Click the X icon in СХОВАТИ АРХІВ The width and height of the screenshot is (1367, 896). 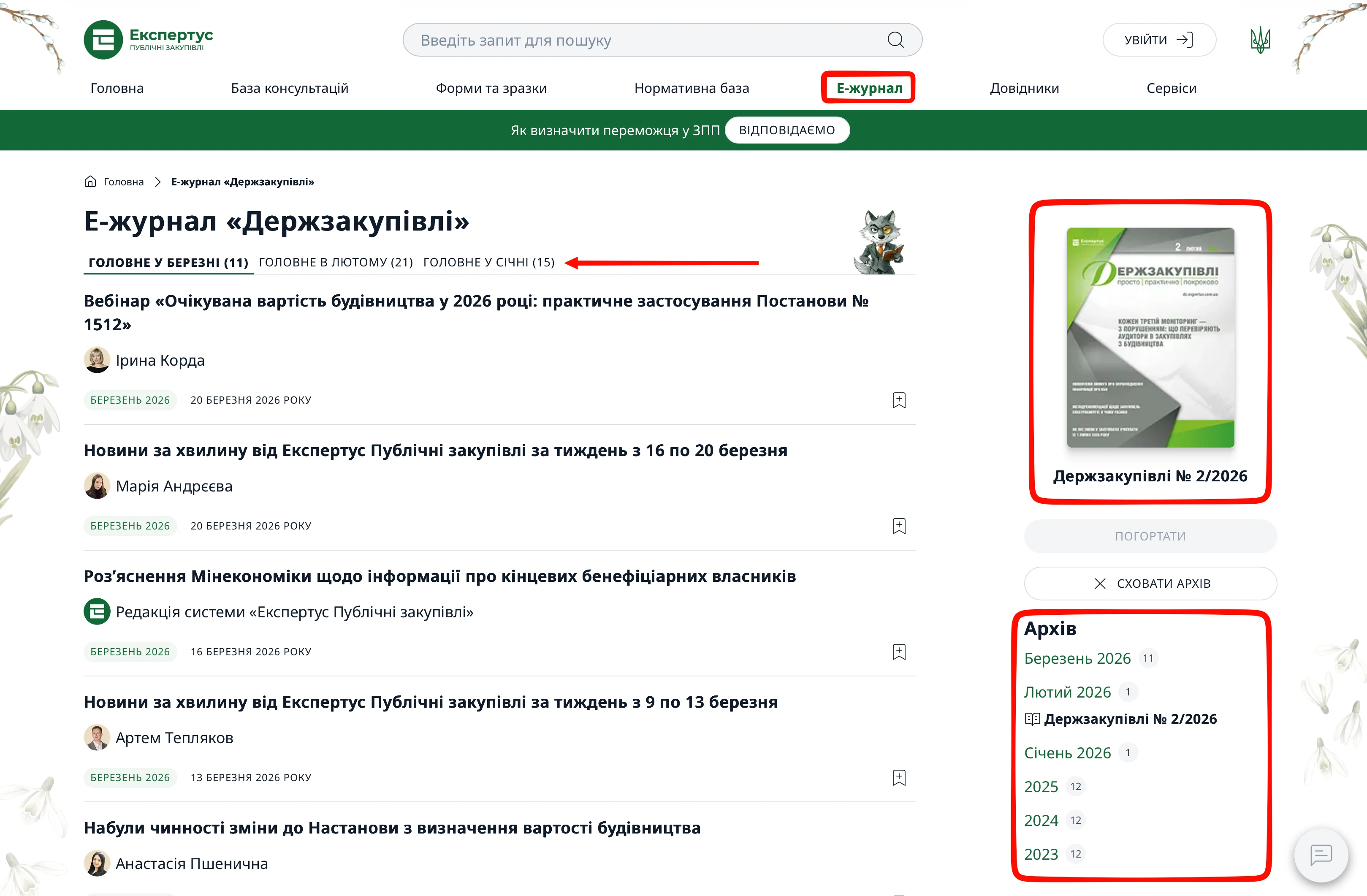tap(1100, 583)
